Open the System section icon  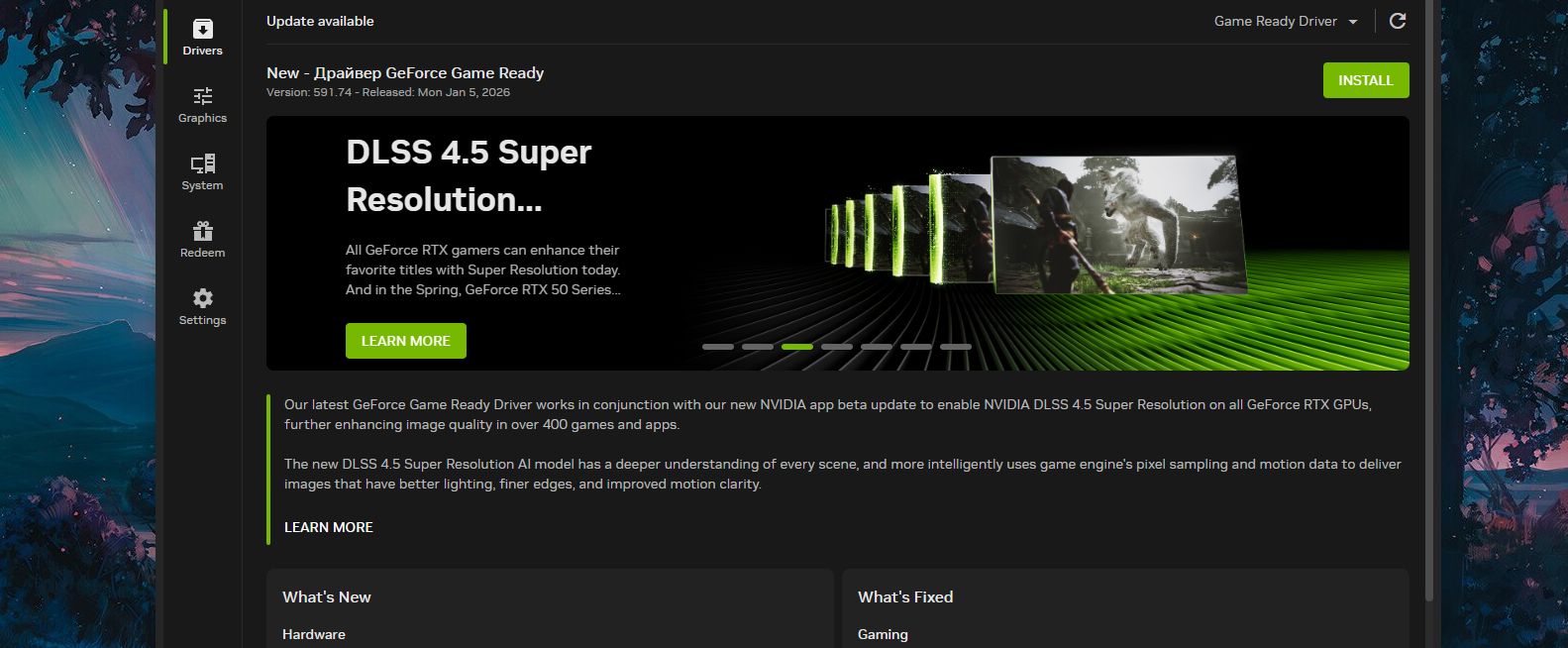(x=202, y=163)
